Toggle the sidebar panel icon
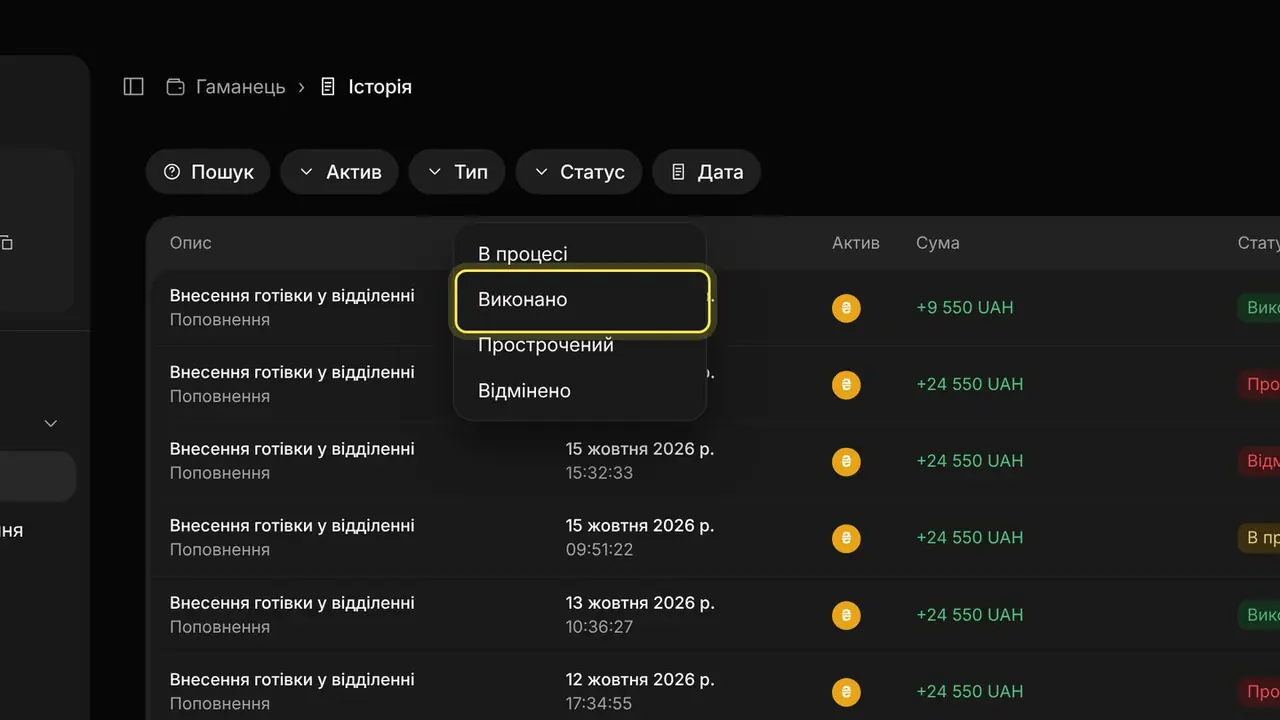Viewport: 1280px width, 720px height. (134, 87)
